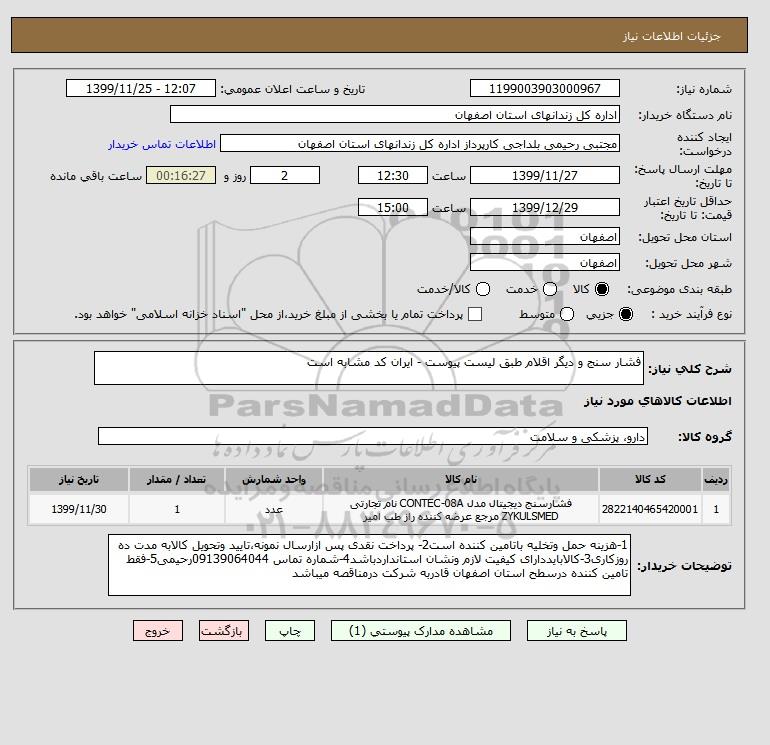This screenshot has width=770, height=745.
Task: Toggle the Islamic treasury bonds payment checkbox
Action: [x=475, y=314]
